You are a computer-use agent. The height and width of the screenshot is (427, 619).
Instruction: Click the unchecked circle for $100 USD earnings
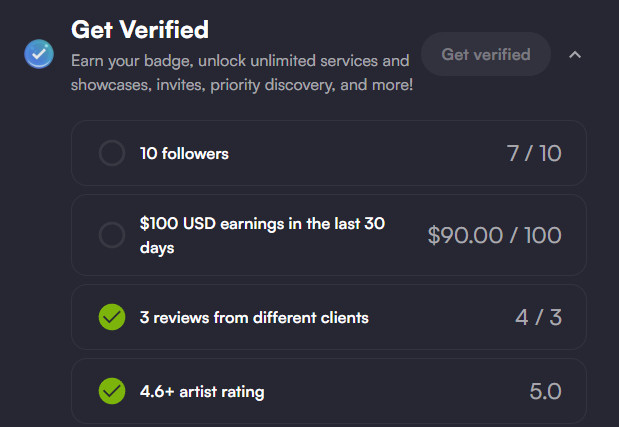(x=112, y=235)
